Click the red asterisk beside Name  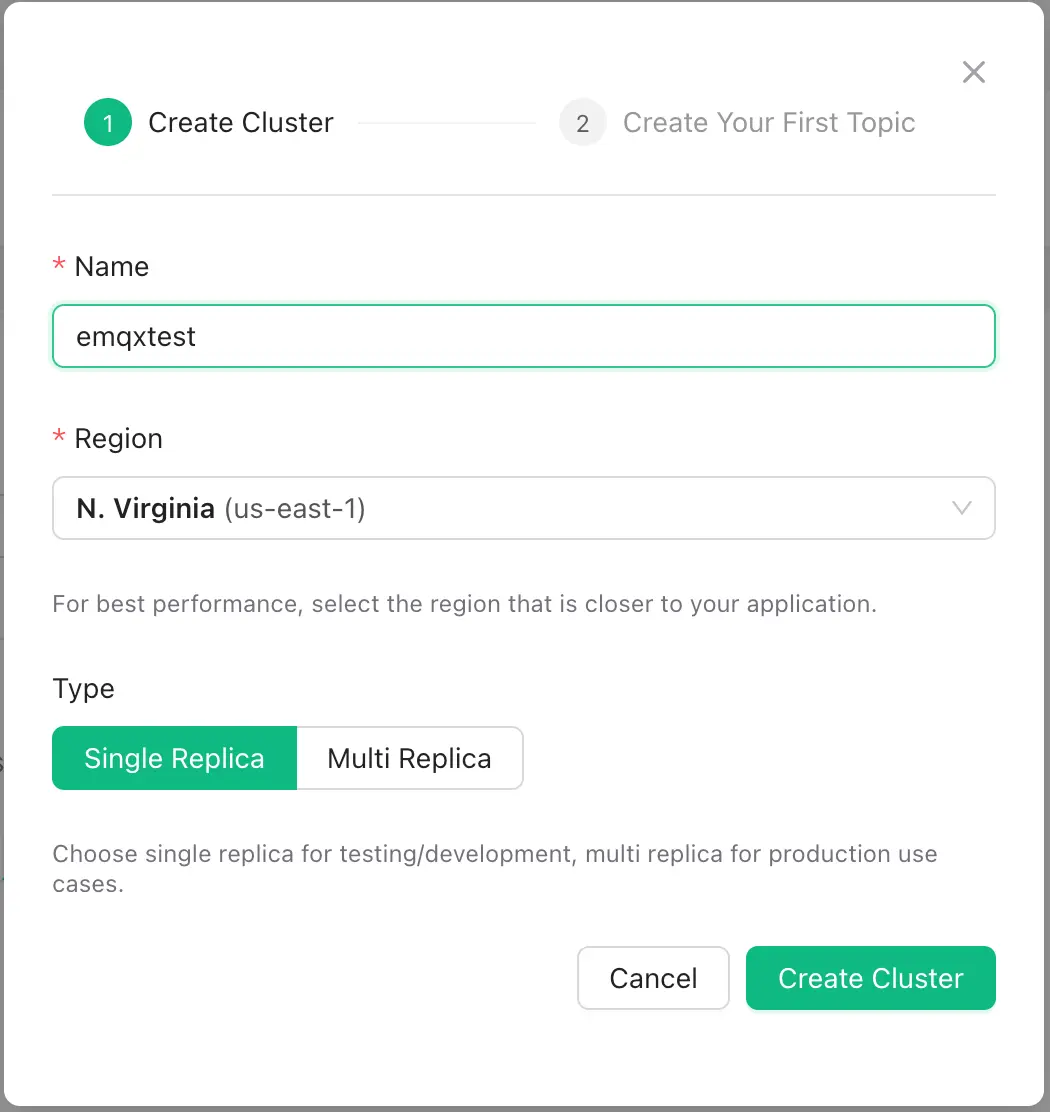tap(57, 265)
